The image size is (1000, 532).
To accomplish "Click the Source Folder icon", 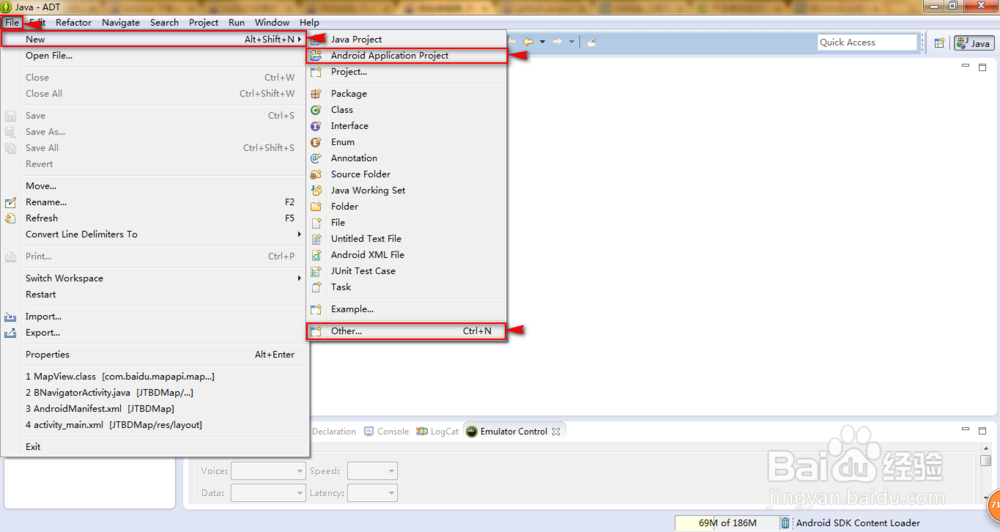I will [x=316, y=174].
